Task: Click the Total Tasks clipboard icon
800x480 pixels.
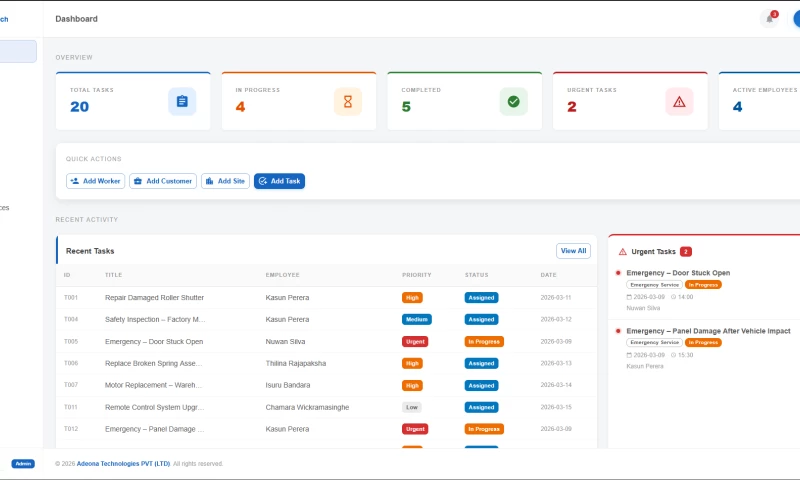Action: [x=182, y=102]
